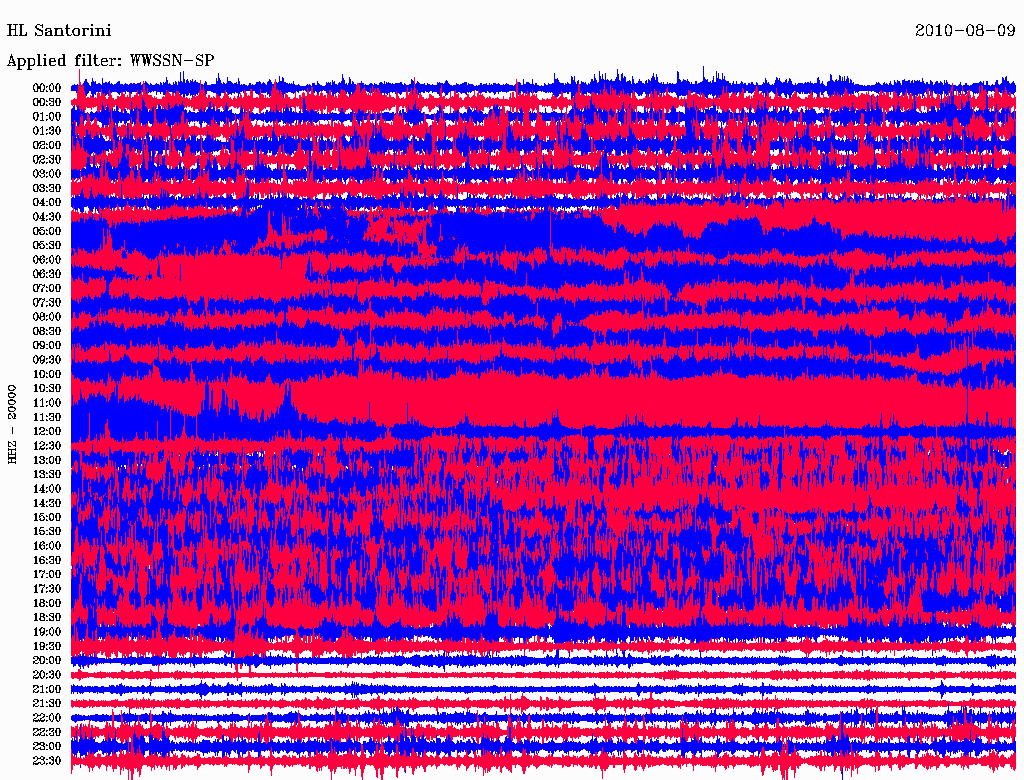This screenshot has height=780, width=1024.
Task: Select the 22:00 time label
Action: pos(46,717)
